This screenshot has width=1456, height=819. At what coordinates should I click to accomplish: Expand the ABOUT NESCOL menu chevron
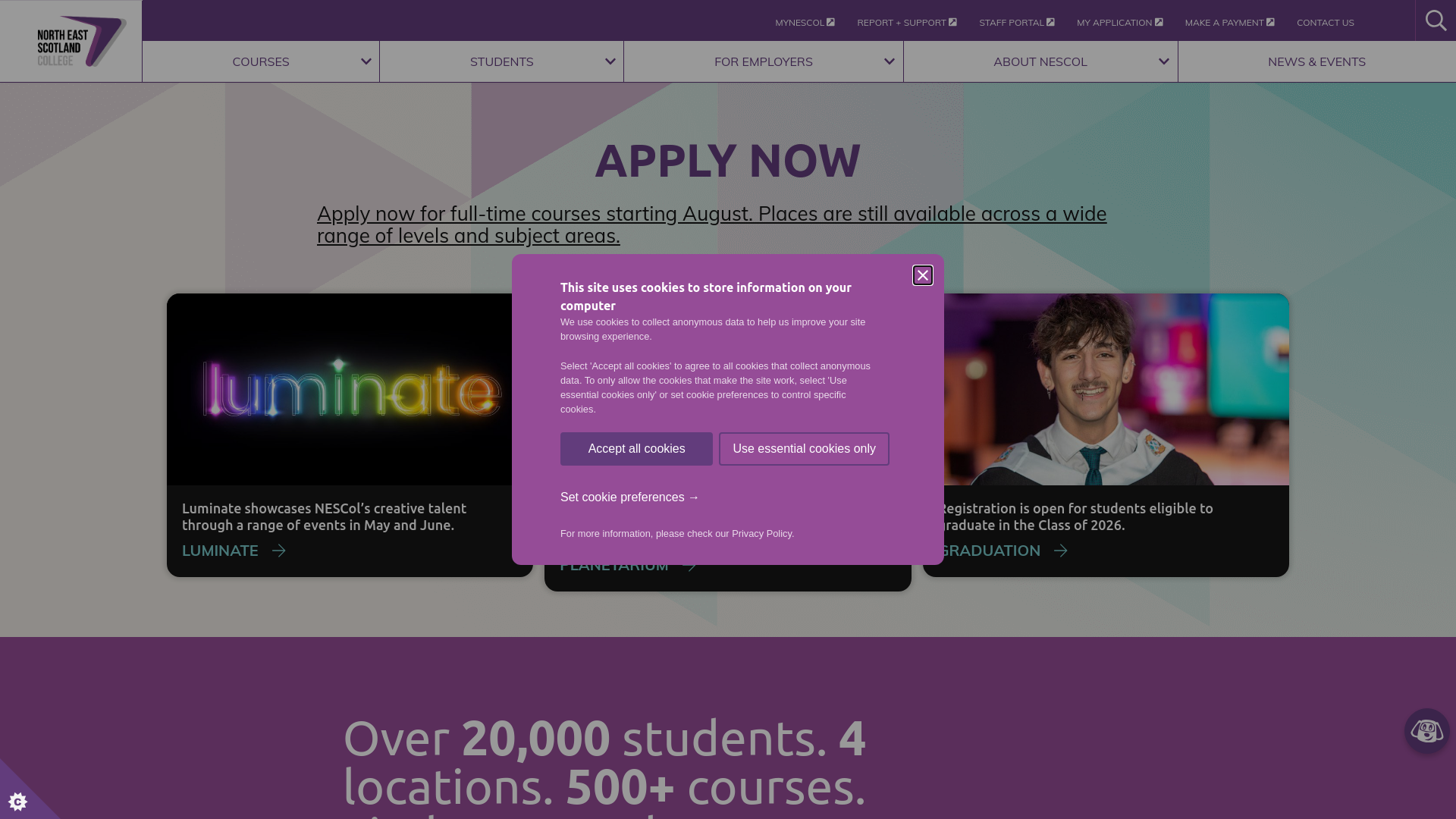pyautogui.click(x=1164, y=61)
